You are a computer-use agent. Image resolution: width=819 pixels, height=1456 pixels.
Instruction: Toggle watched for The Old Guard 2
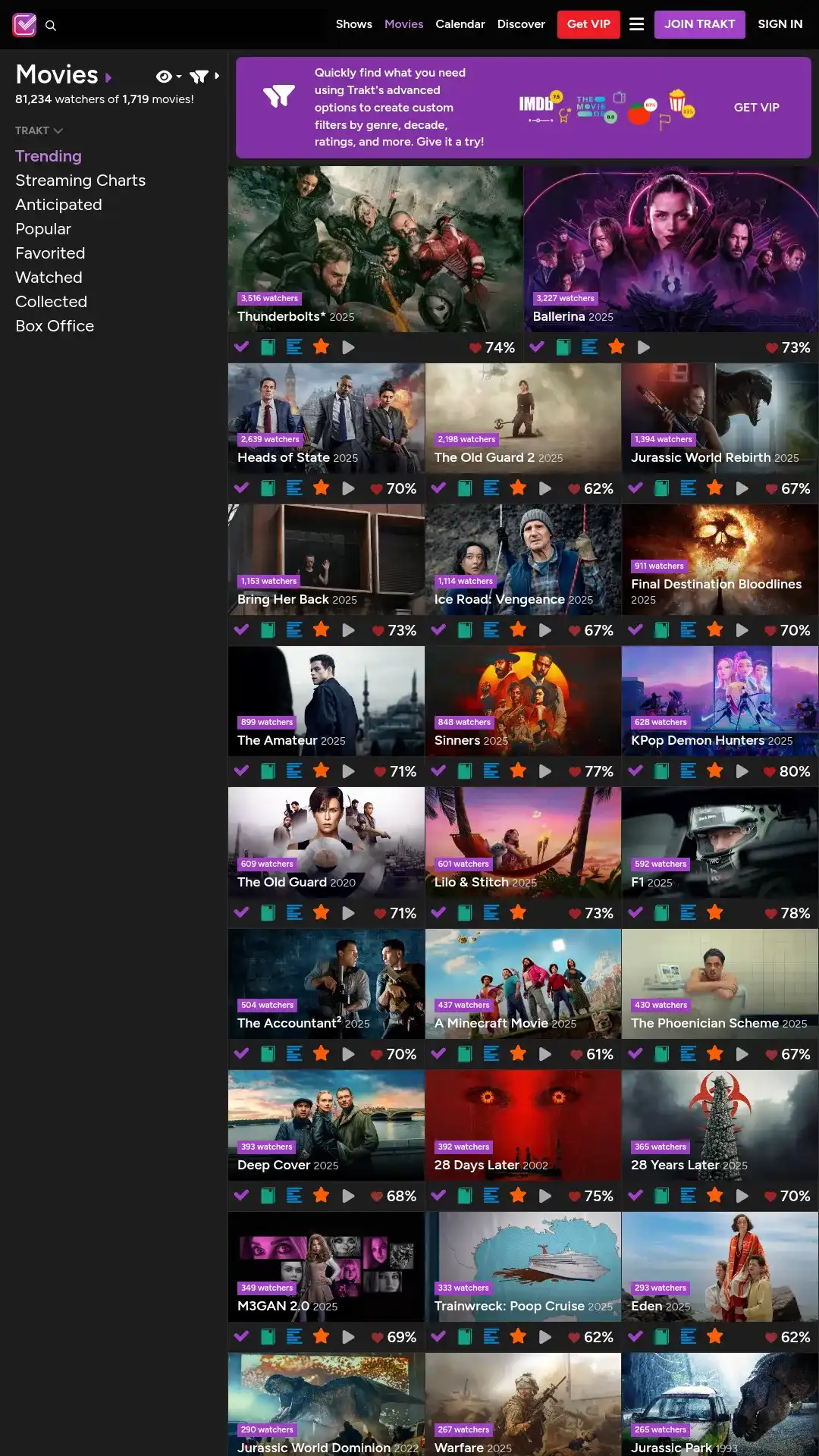438,488
